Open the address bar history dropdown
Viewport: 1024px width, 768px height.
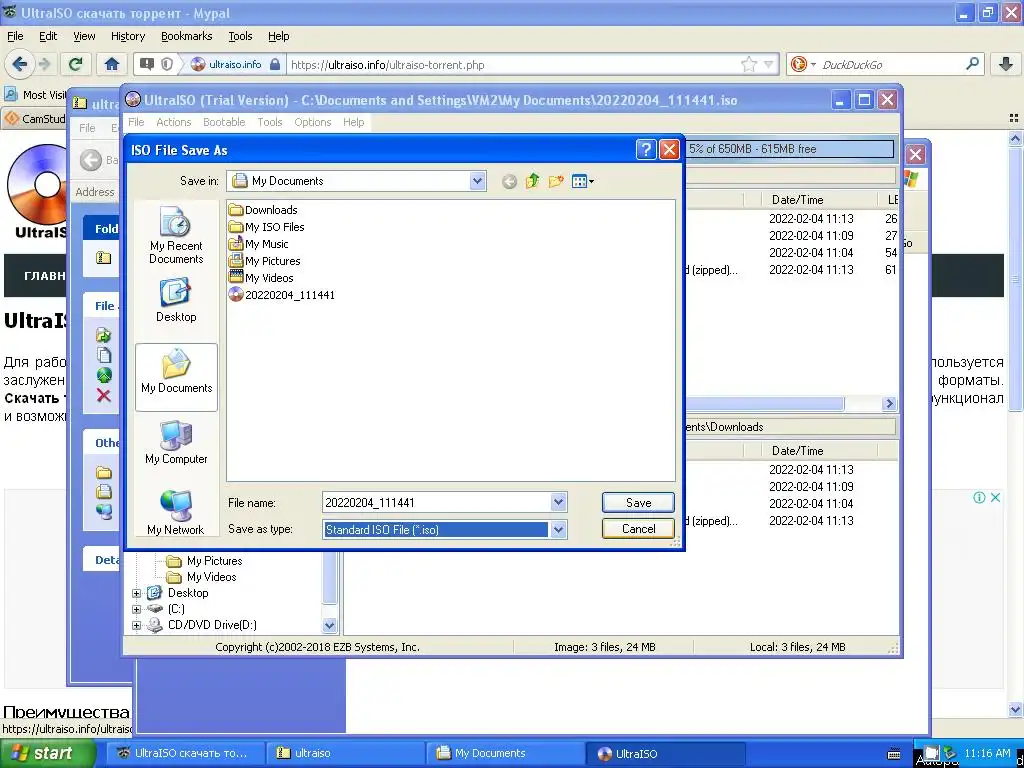tap(769, 64)
